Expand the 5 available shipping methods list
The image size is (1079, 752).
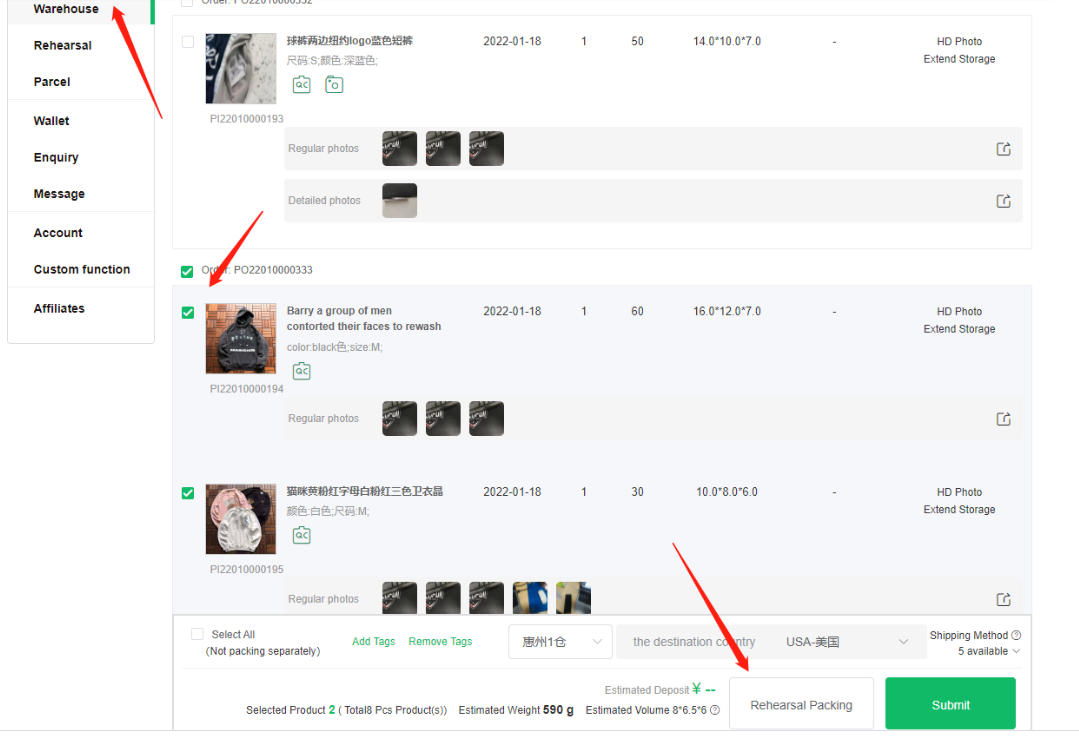(x=988, y=651)
